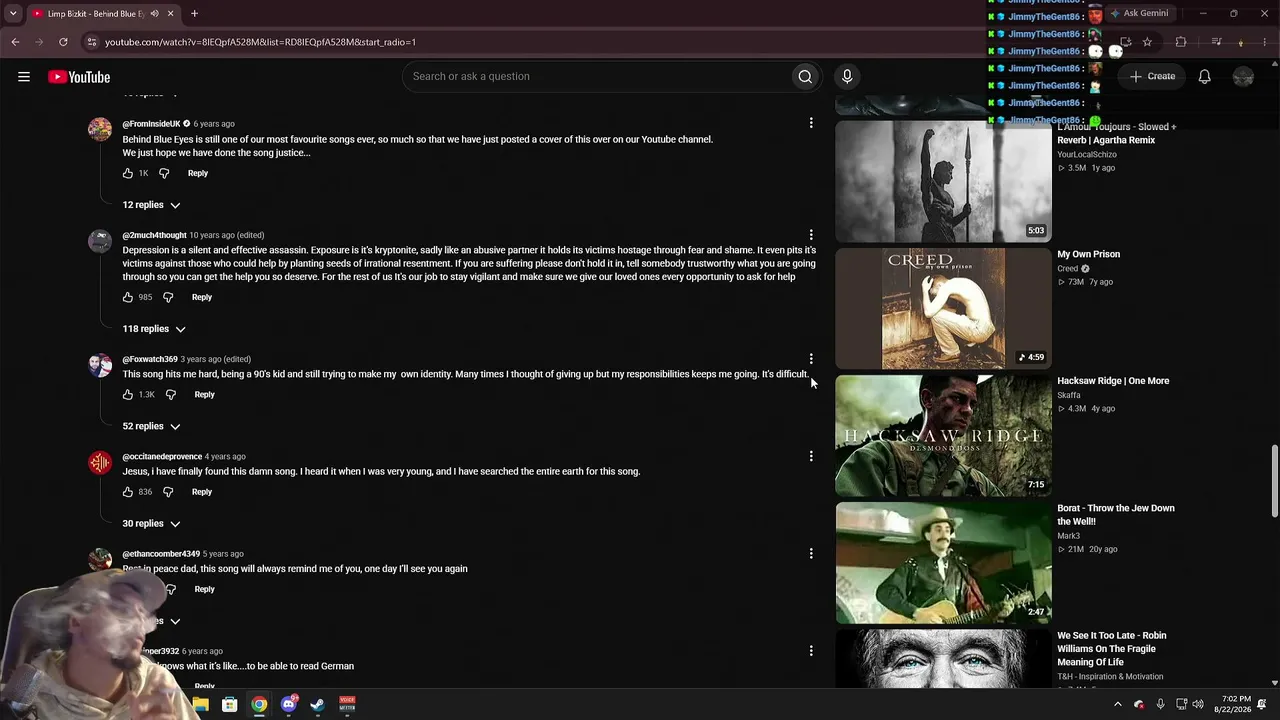The image size is (1280, 720).
Task: Like the depression comment by @2much4thought
Action: click(128, 297)
